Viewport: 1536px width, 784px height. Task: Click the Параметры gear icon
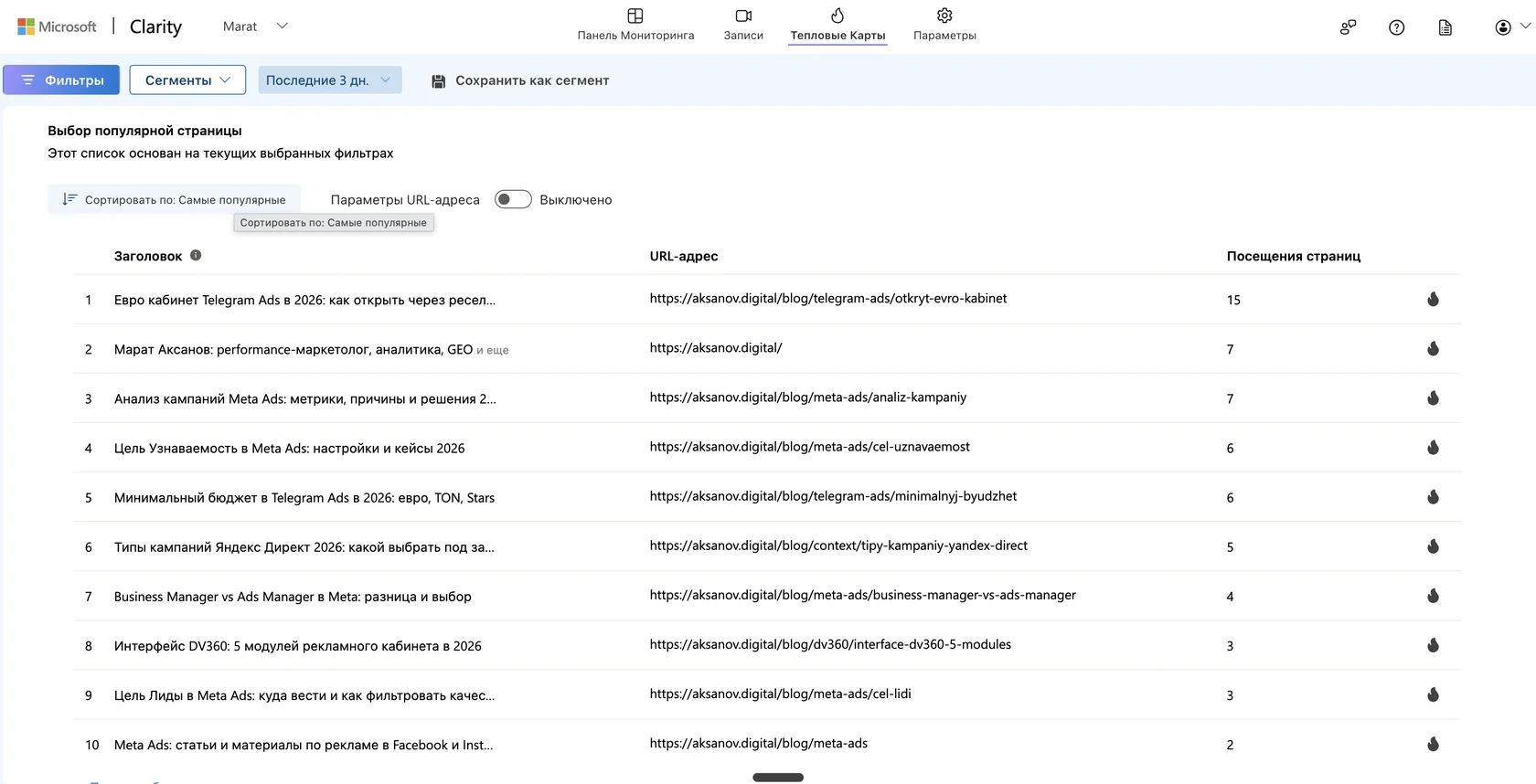tap(944, 16)
